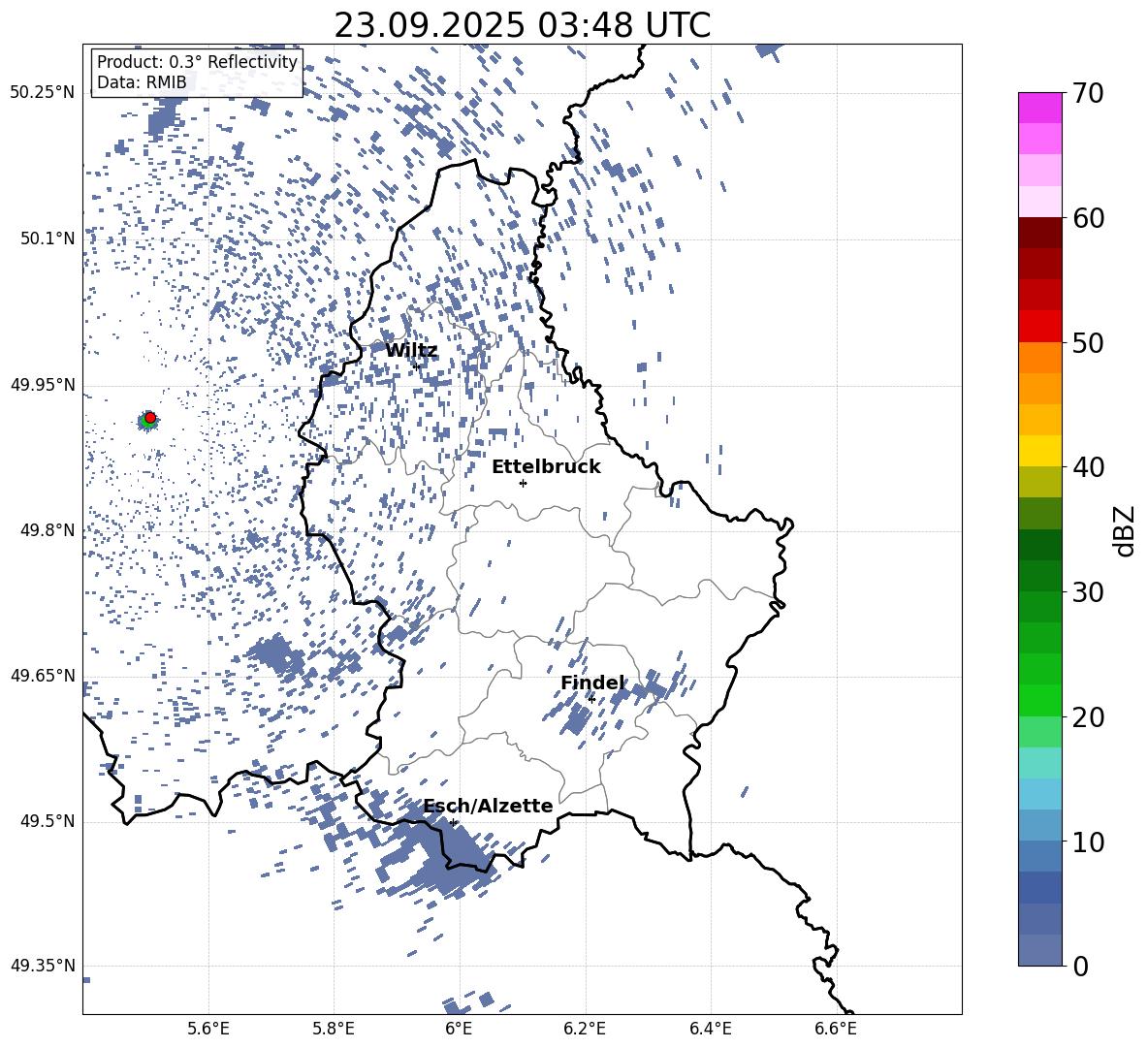This screenshot has width=1148, height=1048.
Task: Click the bright red colorbar swatch
Action: tap(1040, 327)
